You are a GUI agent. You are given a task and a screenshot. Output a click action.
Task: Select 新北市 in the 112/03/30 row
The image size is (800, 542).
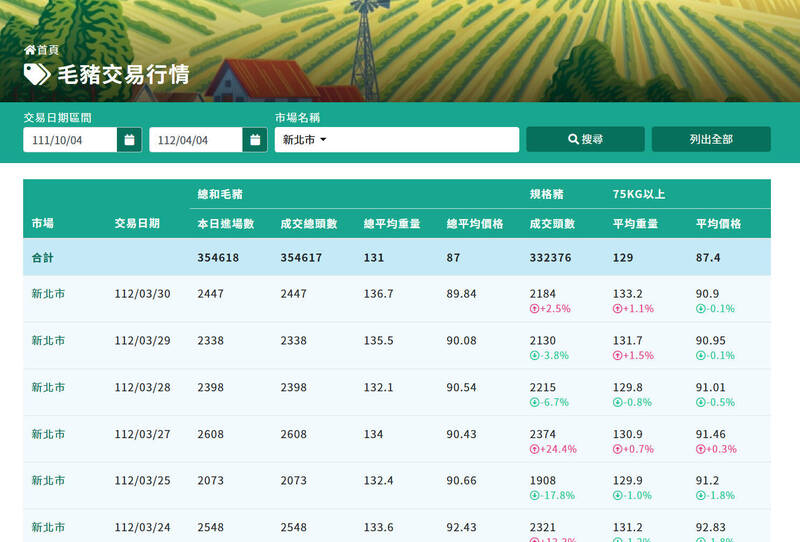48,294
